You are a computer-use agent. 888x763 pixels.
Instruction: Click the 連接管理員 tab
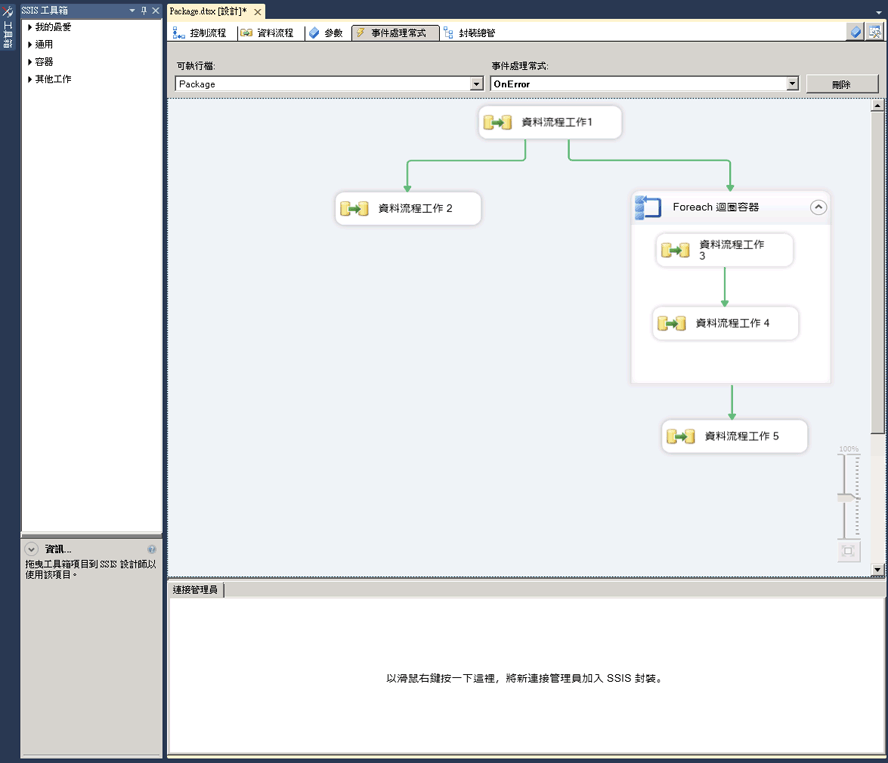[x=195, y=590]
